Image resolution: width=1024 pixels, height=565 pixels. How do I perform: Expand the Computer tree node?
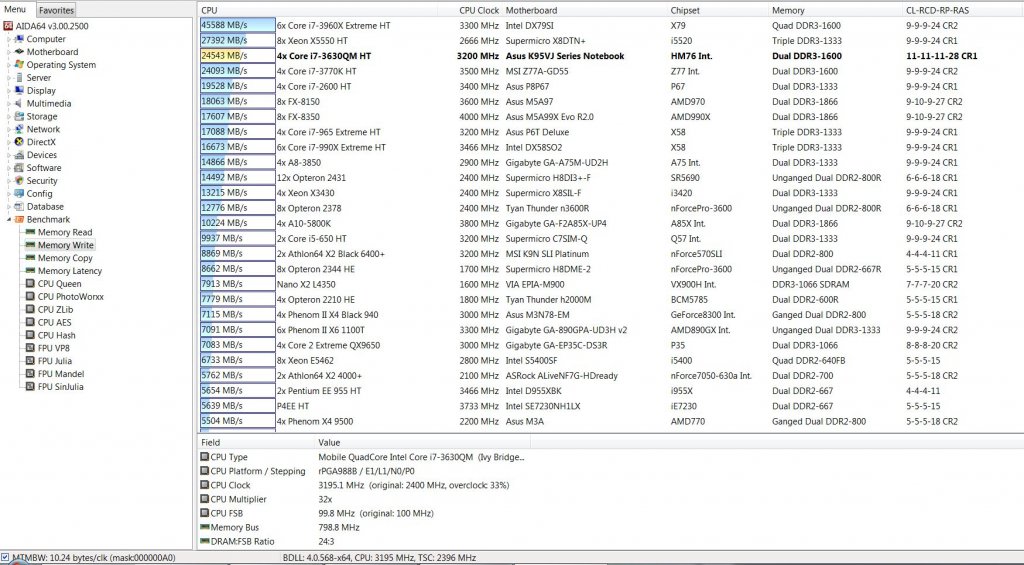(8, 39)
